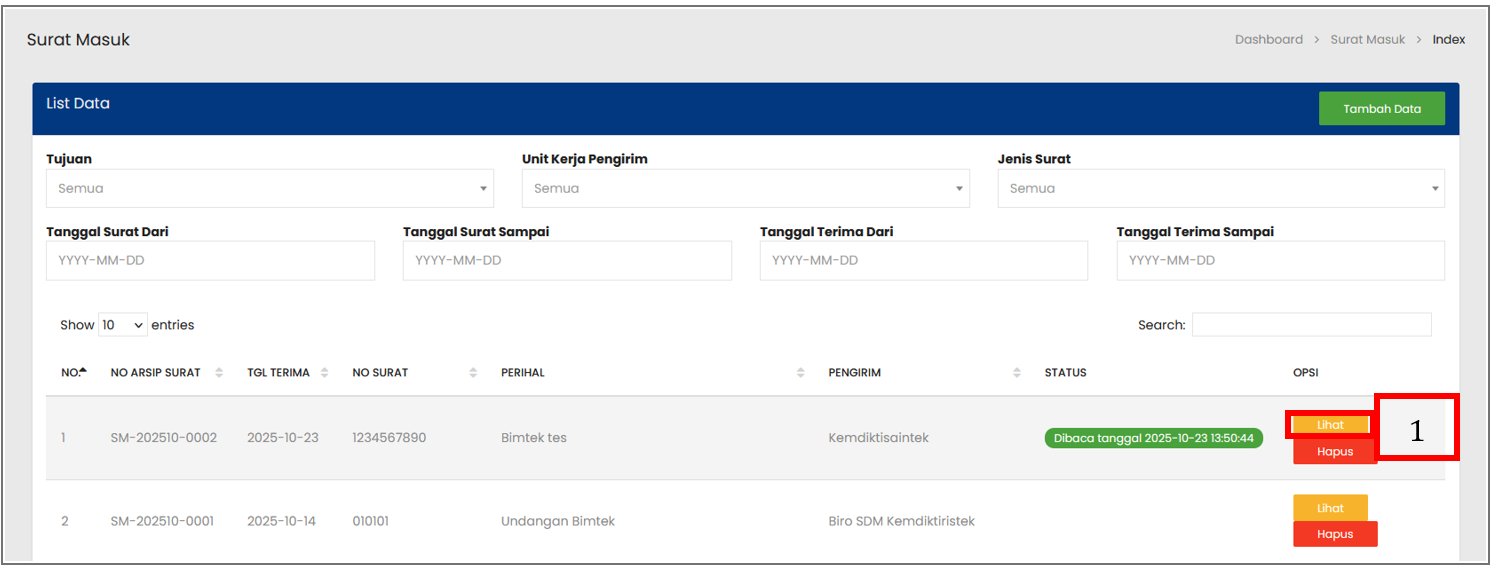Sort by PENGIRIM column arrows

[x=1017, y=373]
